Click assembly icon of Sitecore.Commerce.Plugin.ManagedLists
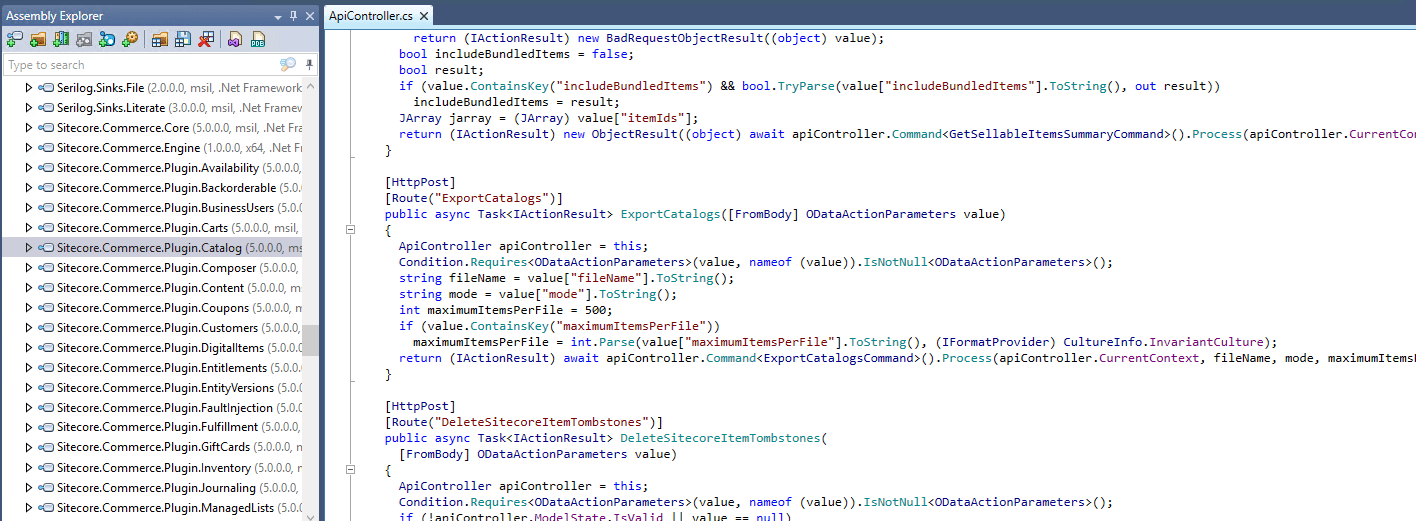The width and height of the screenshot is (1416, 521). [46, 508]
